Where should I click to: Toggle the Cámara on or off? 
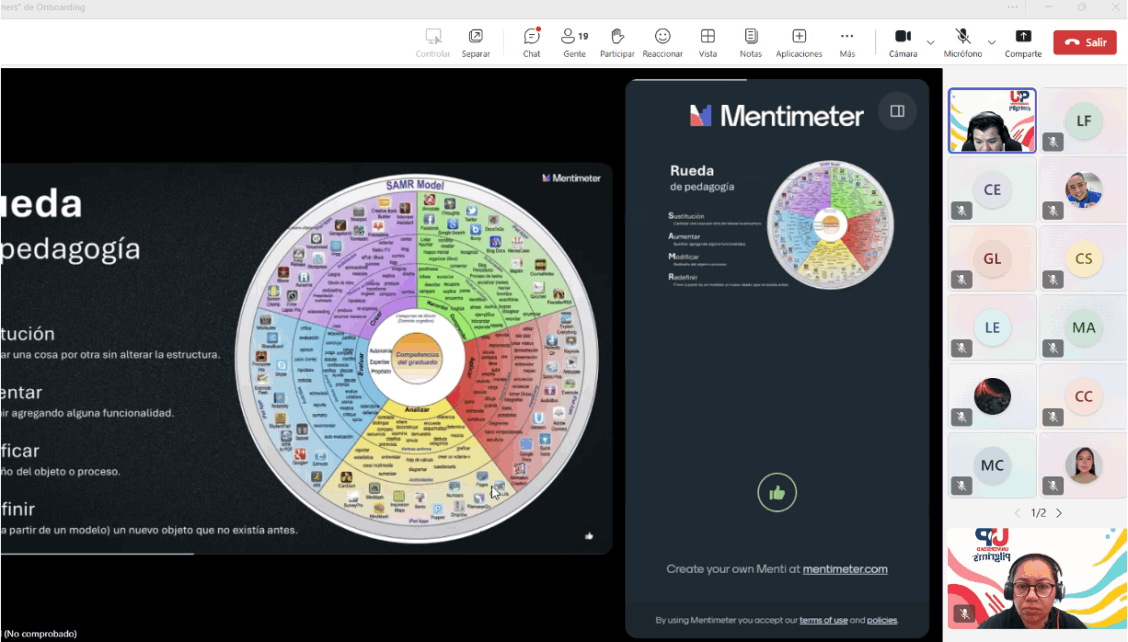(903, 42)
